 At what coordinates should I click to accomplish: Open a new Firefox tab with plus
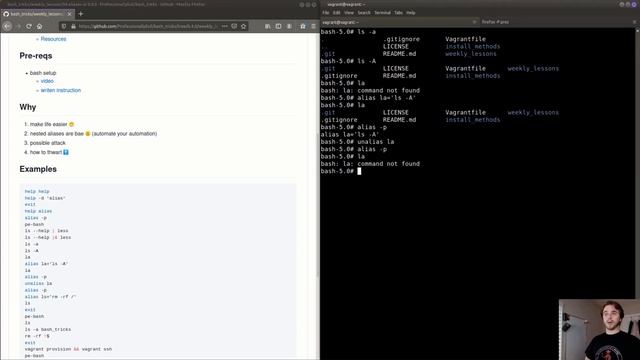click(80, 14)
